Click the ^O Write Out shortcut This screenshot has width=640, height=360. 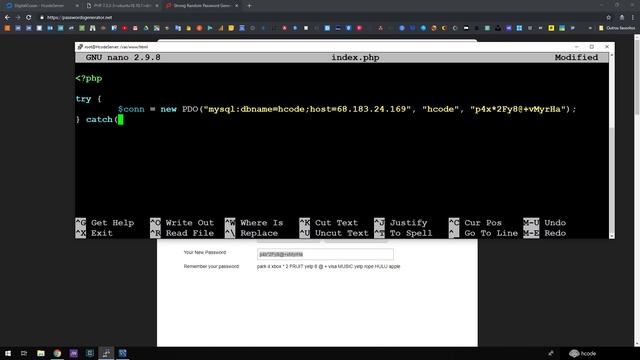pos(182,223)
